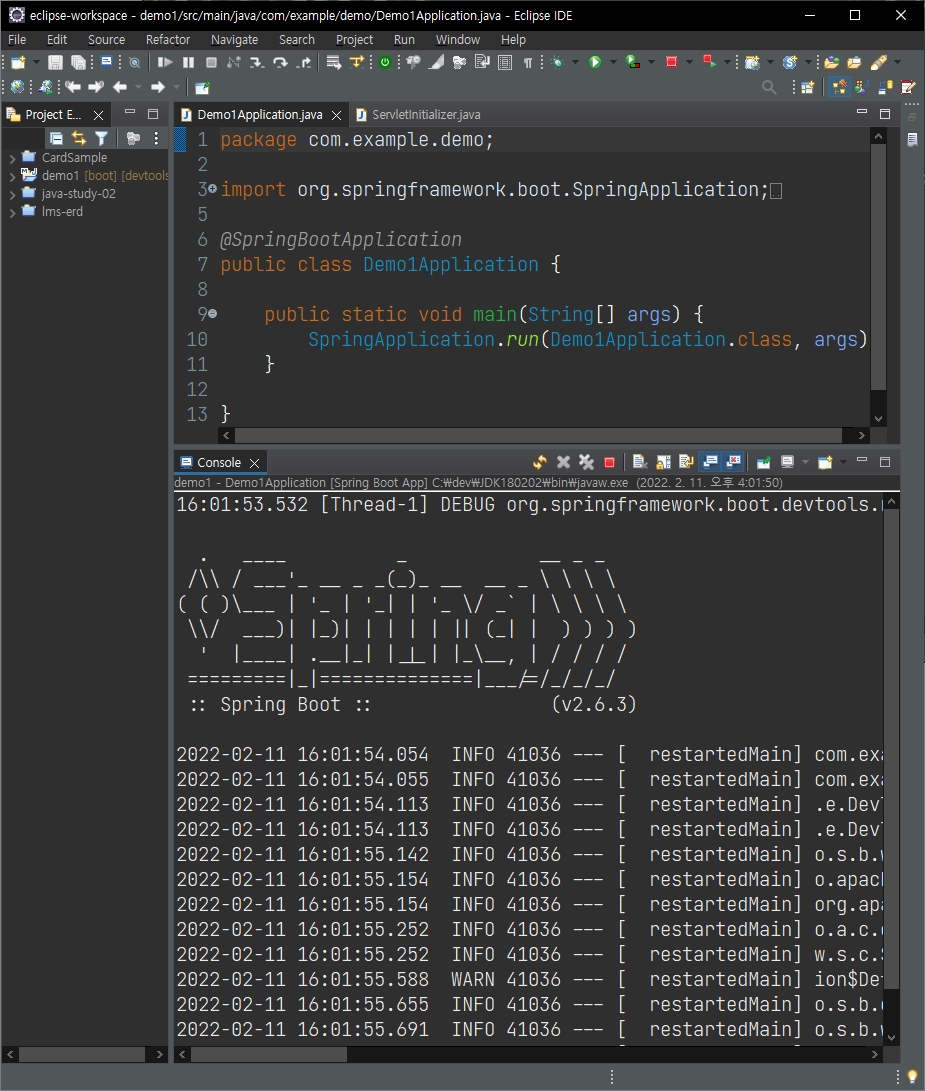925x1091 pixels.
Task: Click Remove Launch (X) icon in the Console
Action: pos(564,462)
